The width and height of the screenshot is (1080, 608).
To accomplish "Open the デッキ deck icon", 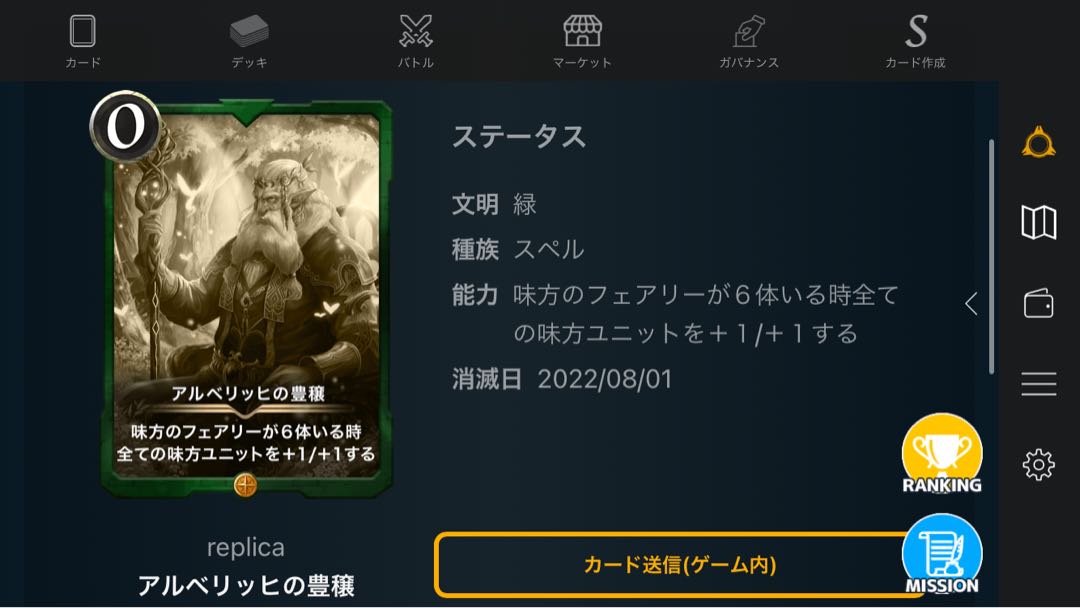I will 249,31.
